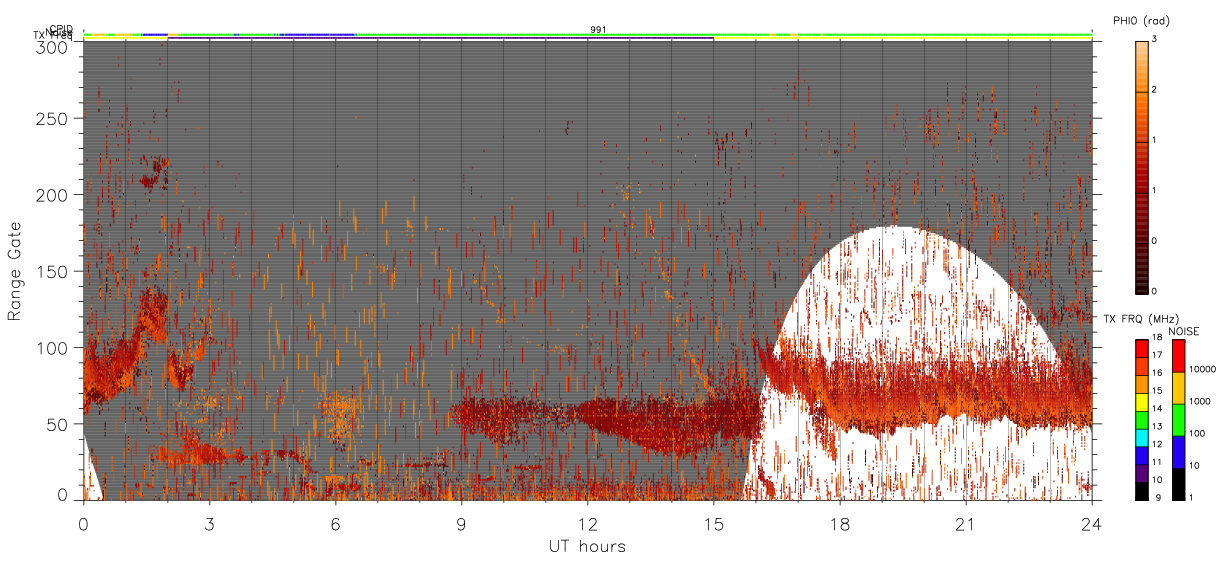This screenshot has height=567, width=1228.
Task: Click the Range Gate tick label '150'
Action: pos(54,272)
